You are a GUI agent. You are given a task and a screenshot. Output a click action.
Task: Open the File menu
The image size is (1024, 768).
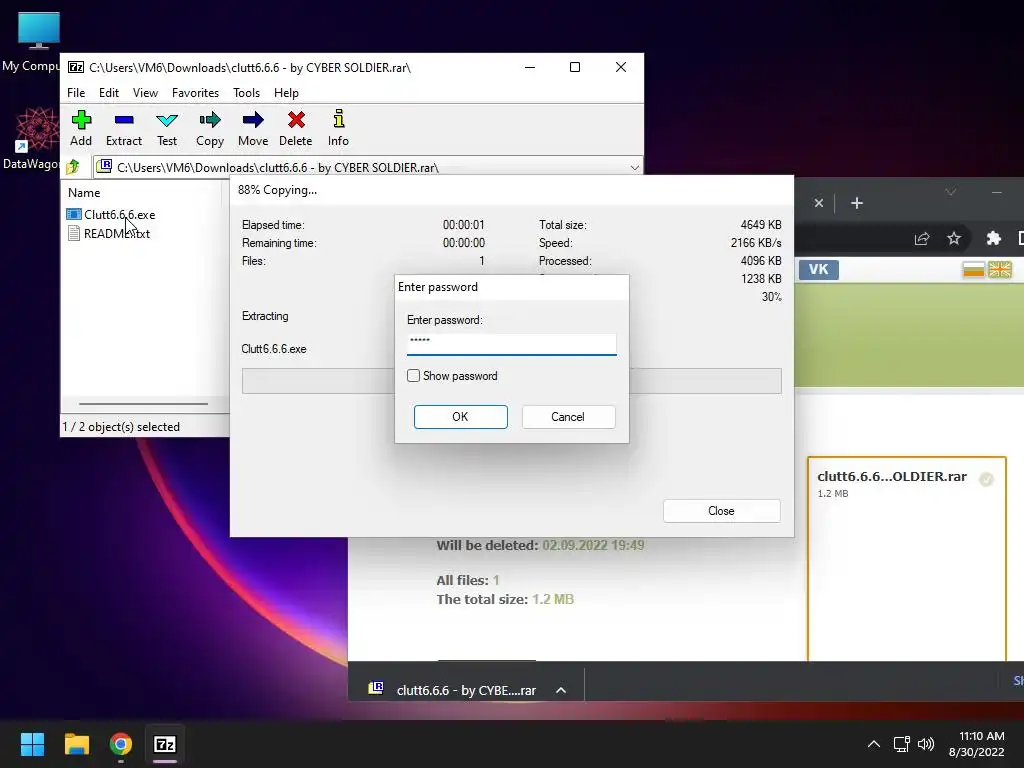76,93
